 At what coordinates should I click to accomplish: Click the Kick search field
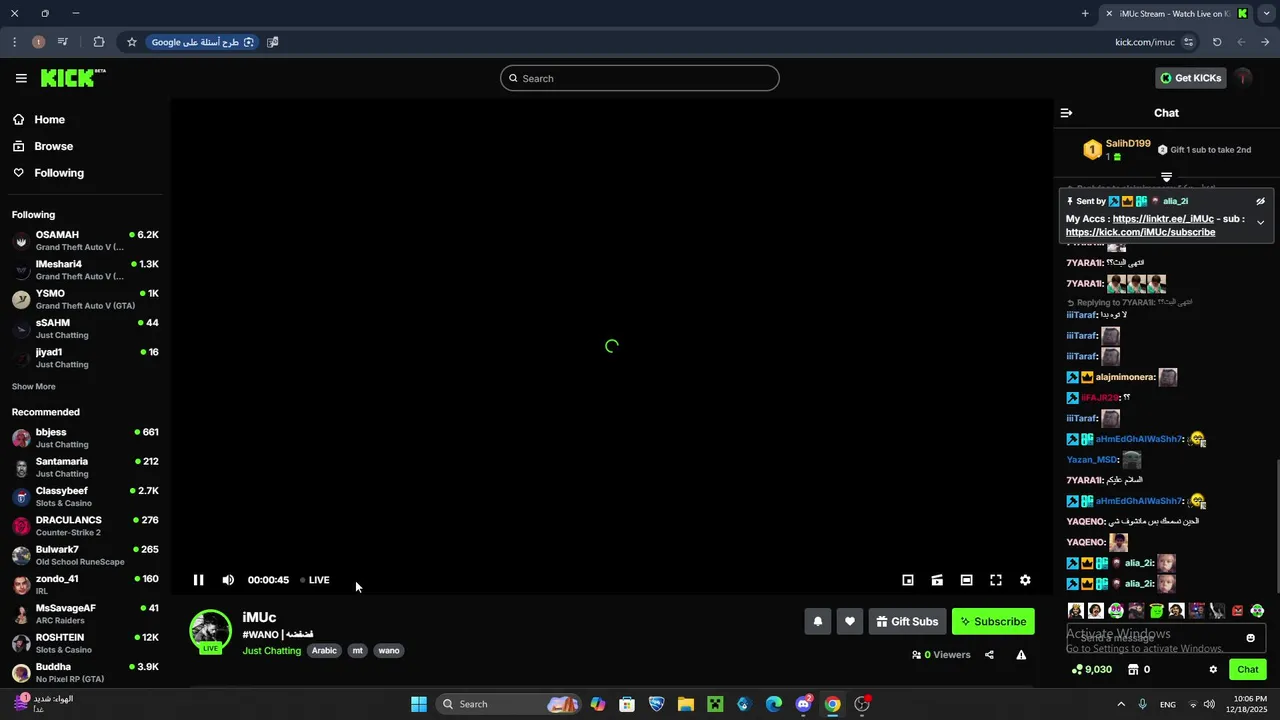click(x=640, y=78)
